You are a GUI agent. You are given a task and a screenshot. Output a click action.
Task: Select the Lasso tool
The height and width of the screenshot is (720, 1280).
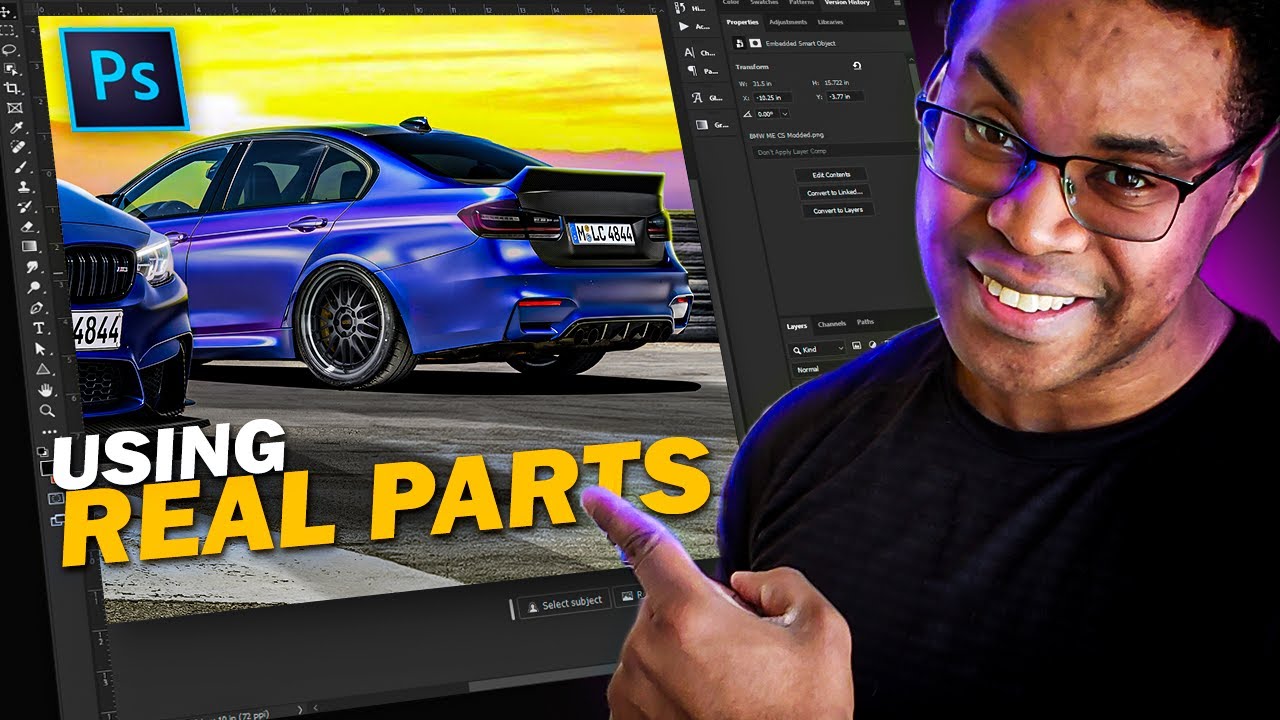coord(9,50)
